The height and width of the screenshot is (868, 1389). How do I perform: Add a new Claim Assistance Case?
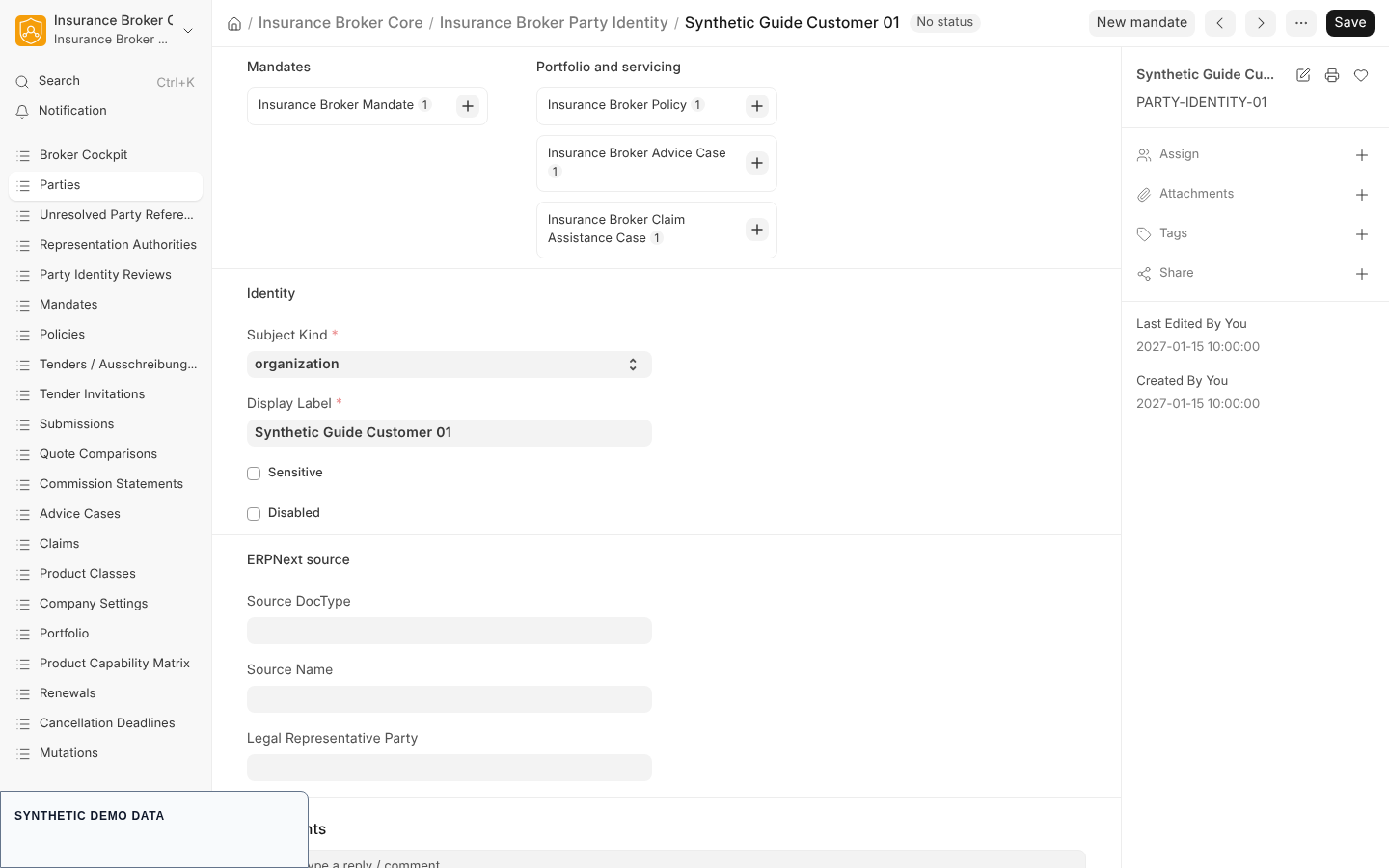click(x=757, y=230)
